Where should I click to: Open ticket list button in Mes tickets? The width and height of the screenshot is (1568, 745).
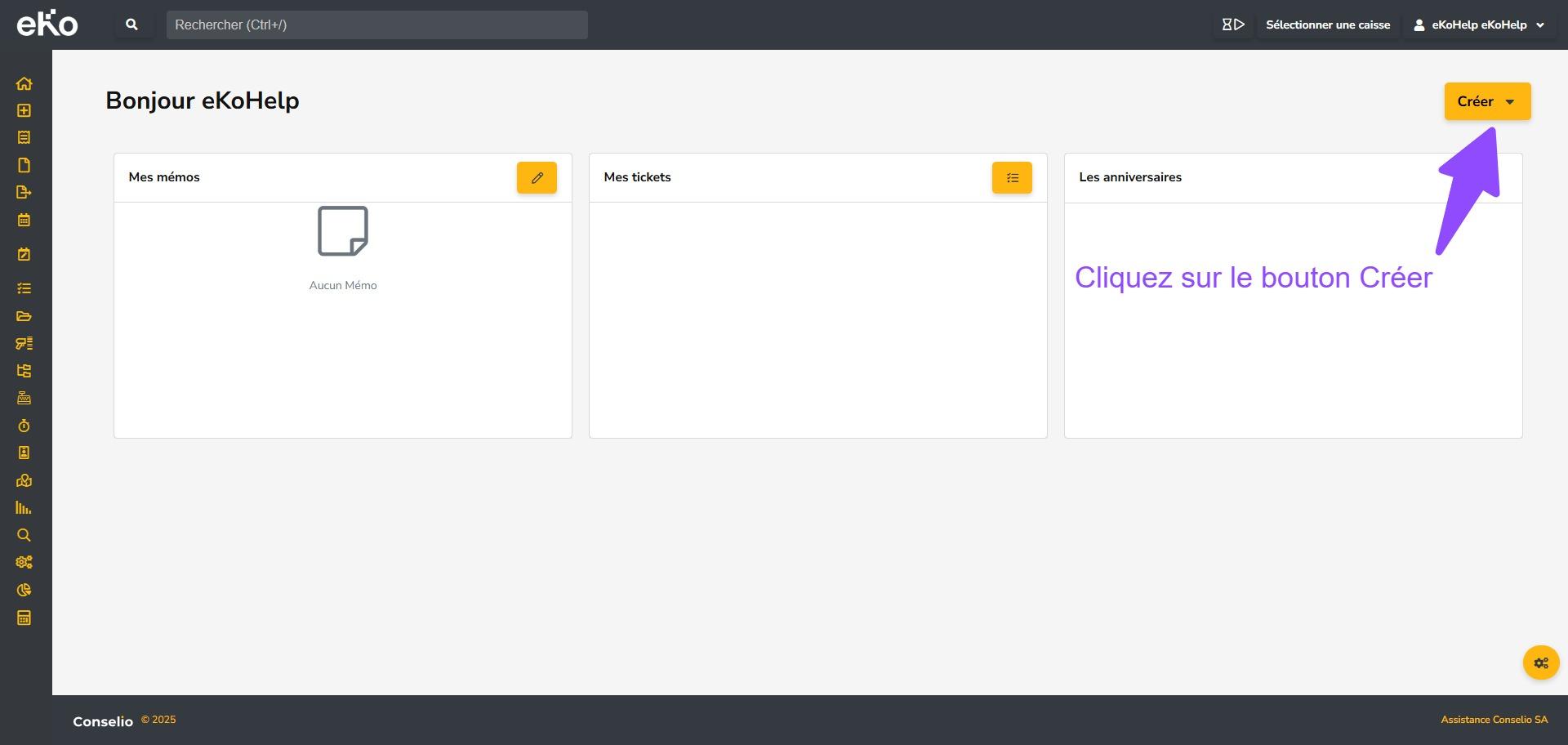[x=1011, y=177]
